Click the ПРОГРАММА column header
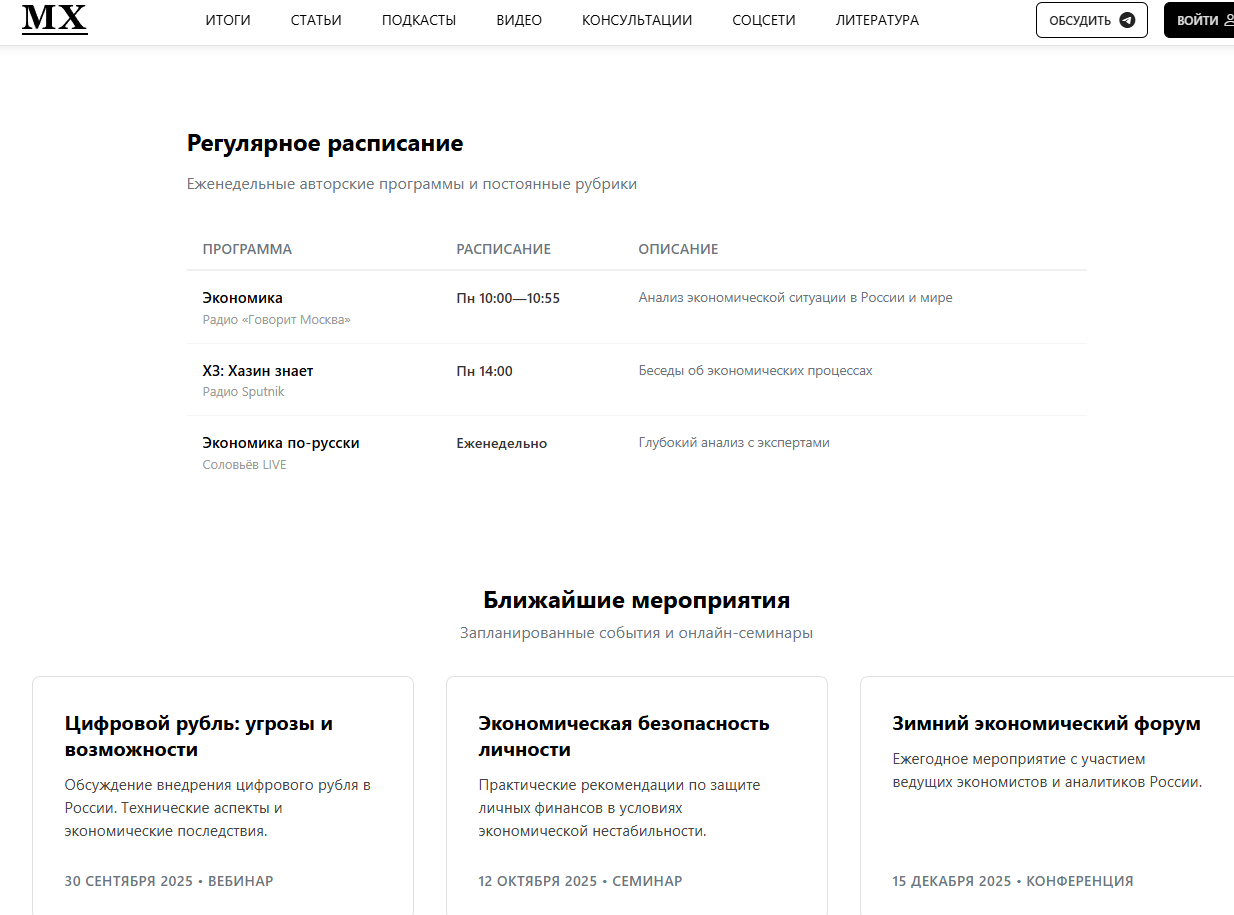1234x915 pixels. [x=247, y=249]
